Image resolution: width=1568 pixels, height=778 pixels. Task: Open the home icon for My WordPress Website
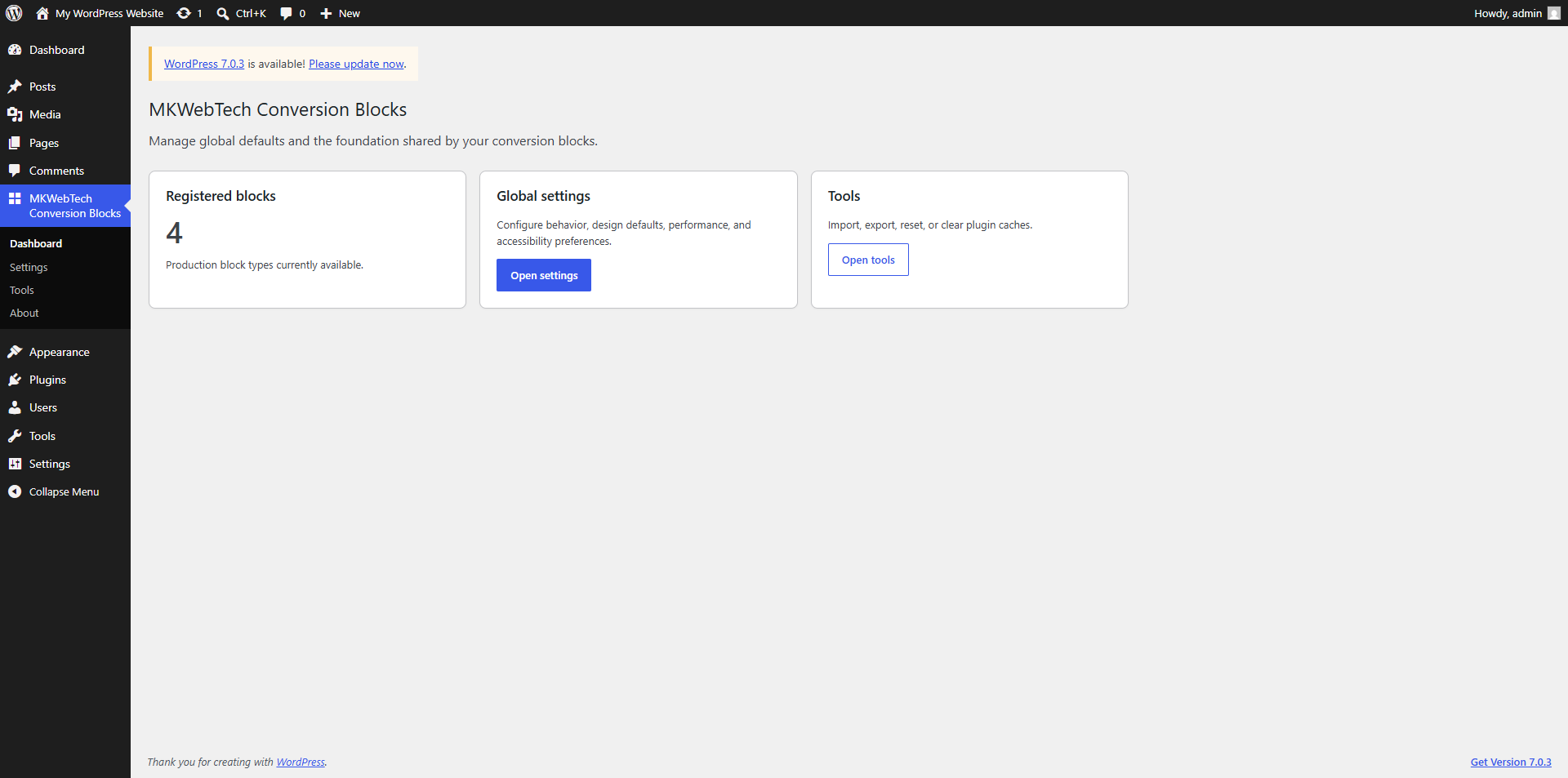(42, 13)
